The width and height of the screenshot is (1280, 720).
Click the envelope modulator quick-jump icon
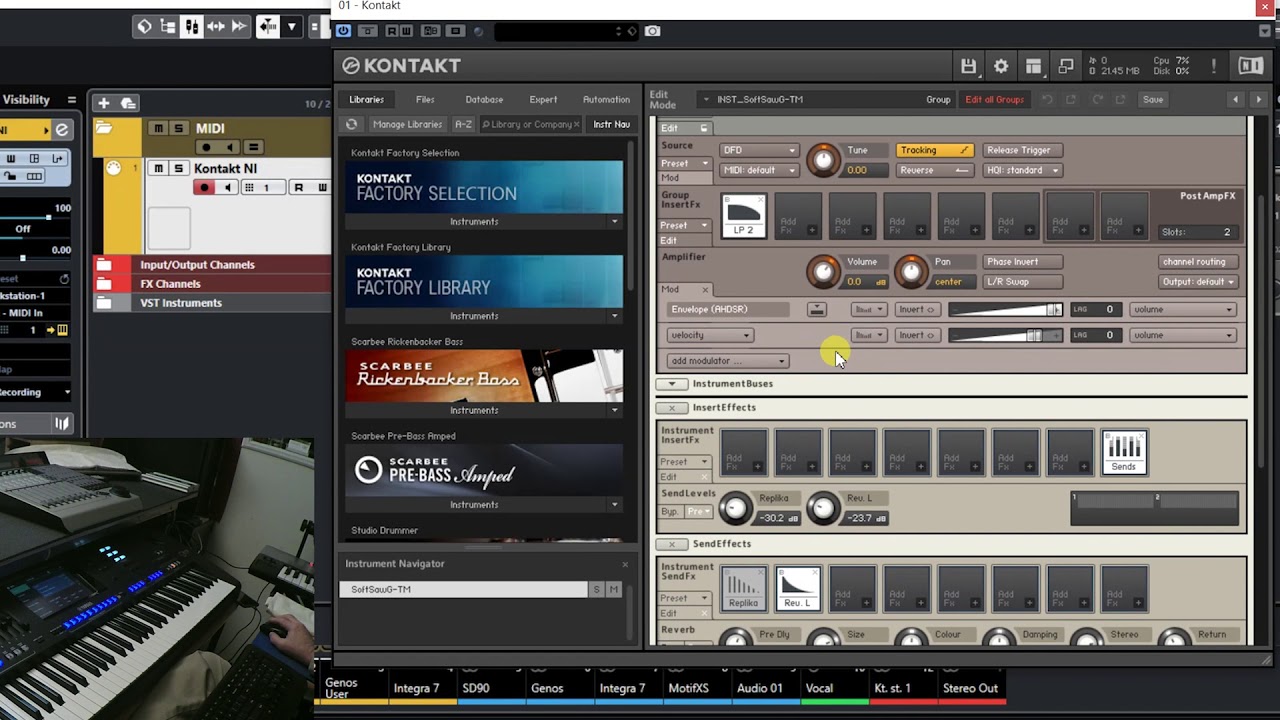click(817, 309)
